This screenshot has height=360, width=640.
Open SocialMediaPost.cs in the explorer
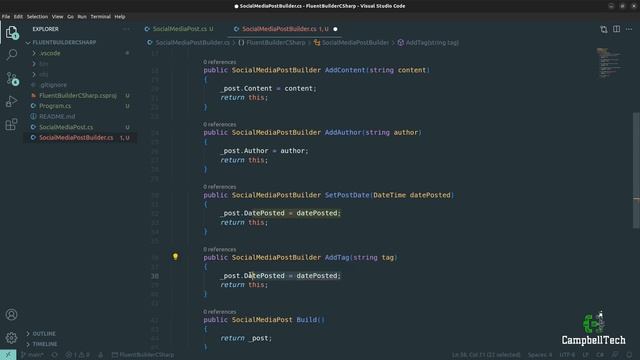coord(66,127)
